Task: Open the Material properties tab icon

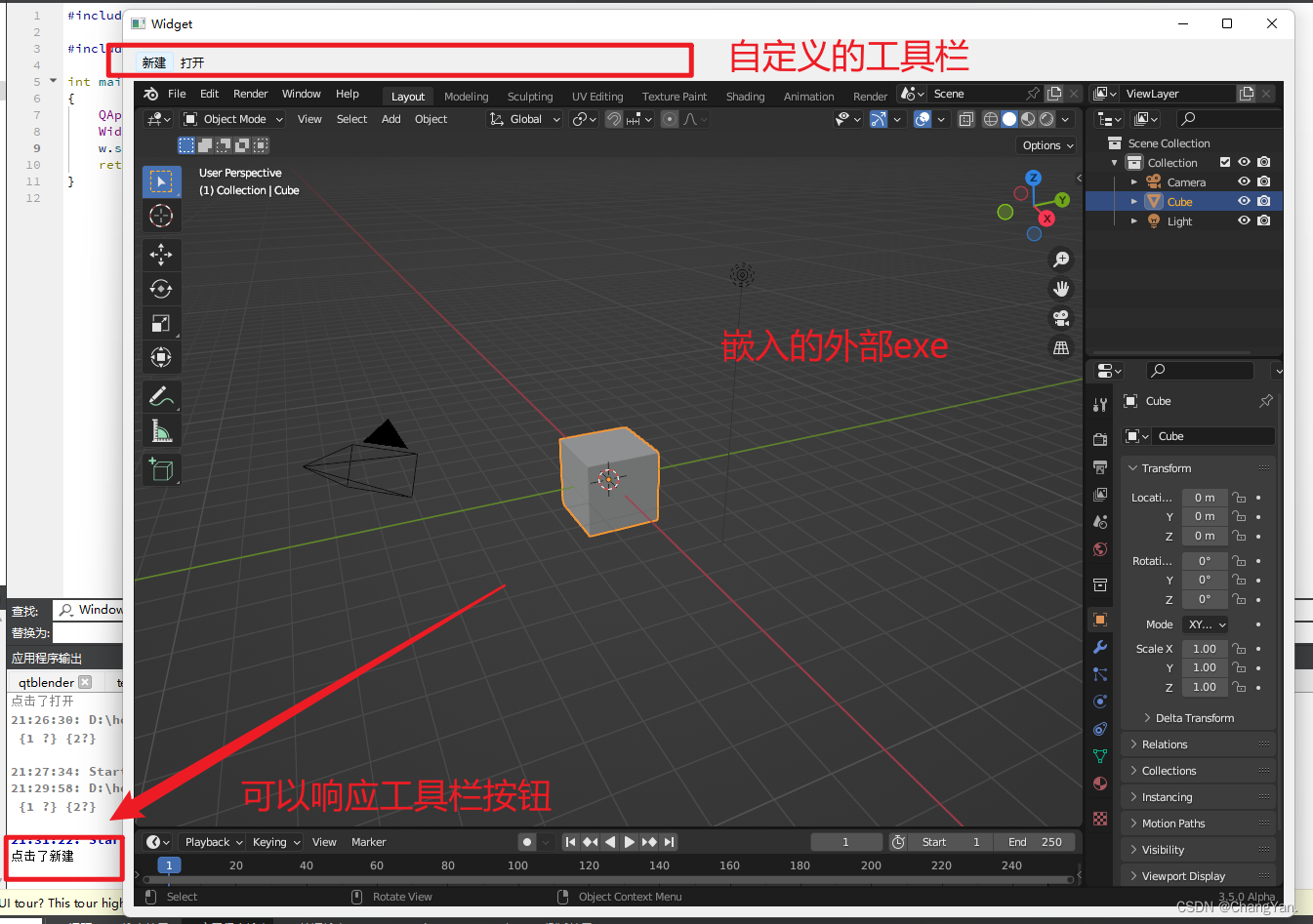Action: (1100, 783)
